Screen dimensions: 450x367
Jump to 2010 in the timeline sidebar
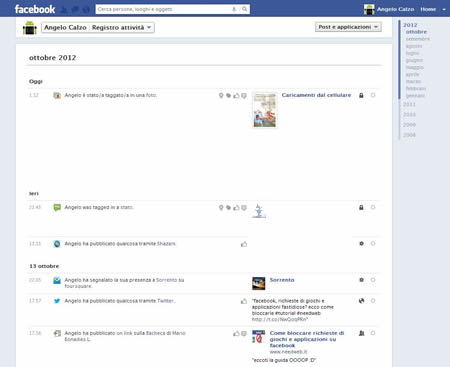[x=409, y=115]
